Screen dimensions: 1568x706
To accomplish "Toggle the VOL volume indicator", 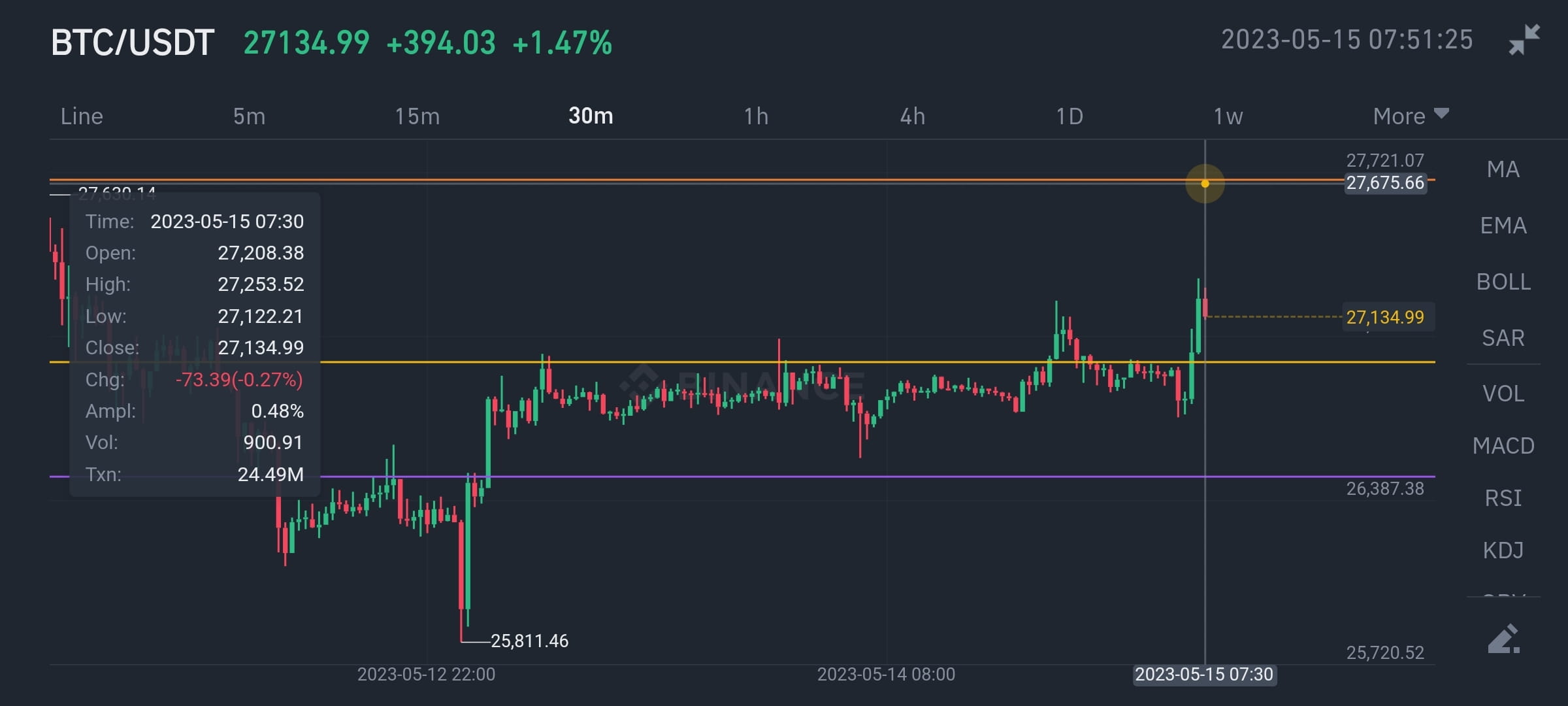I will click(1506, 393).
